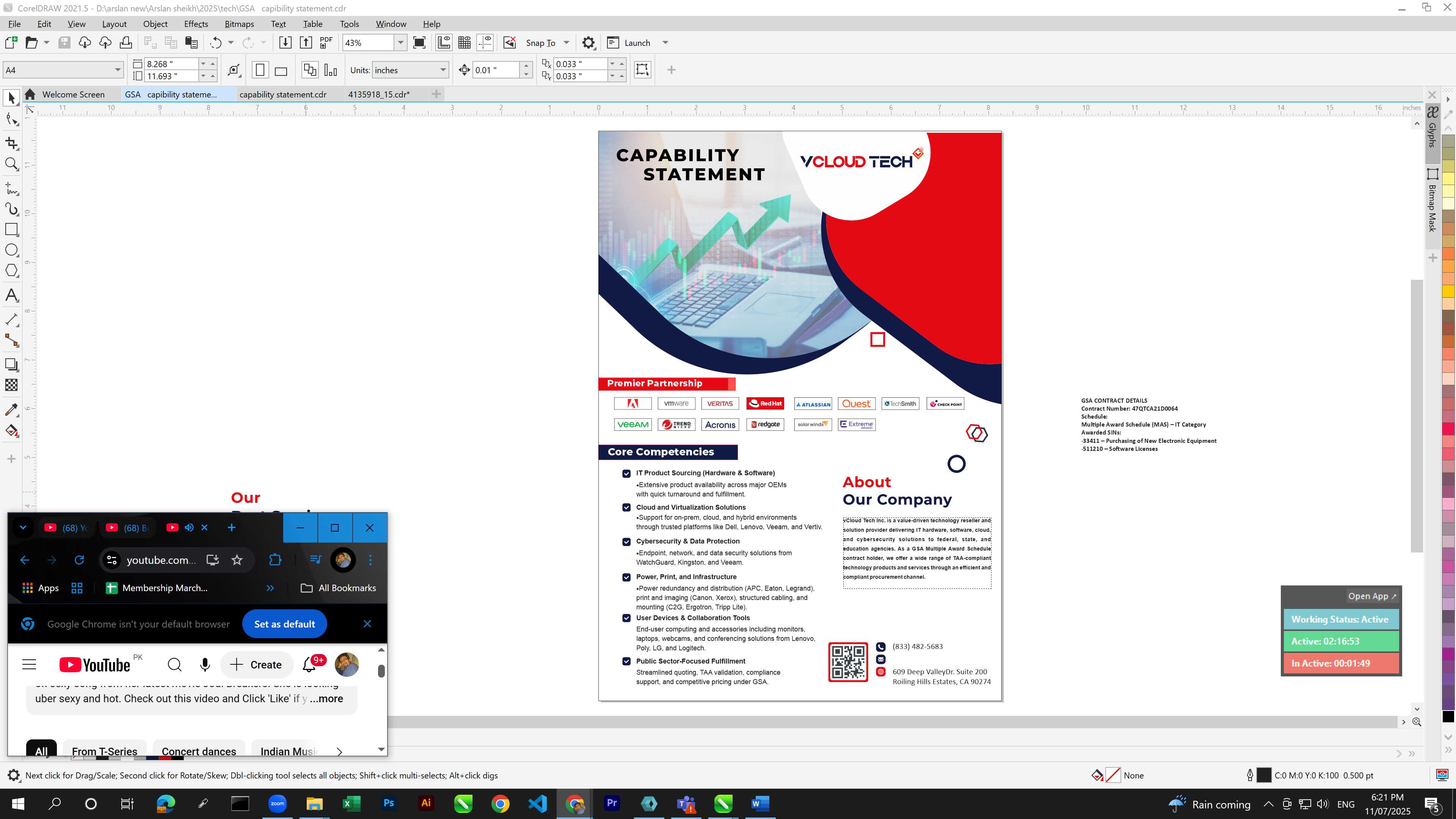Image resolution: width=1456 pixels, height=819 pixels.
Task: Expand the Open file dropdown arrow
Action: pos(46,42)
